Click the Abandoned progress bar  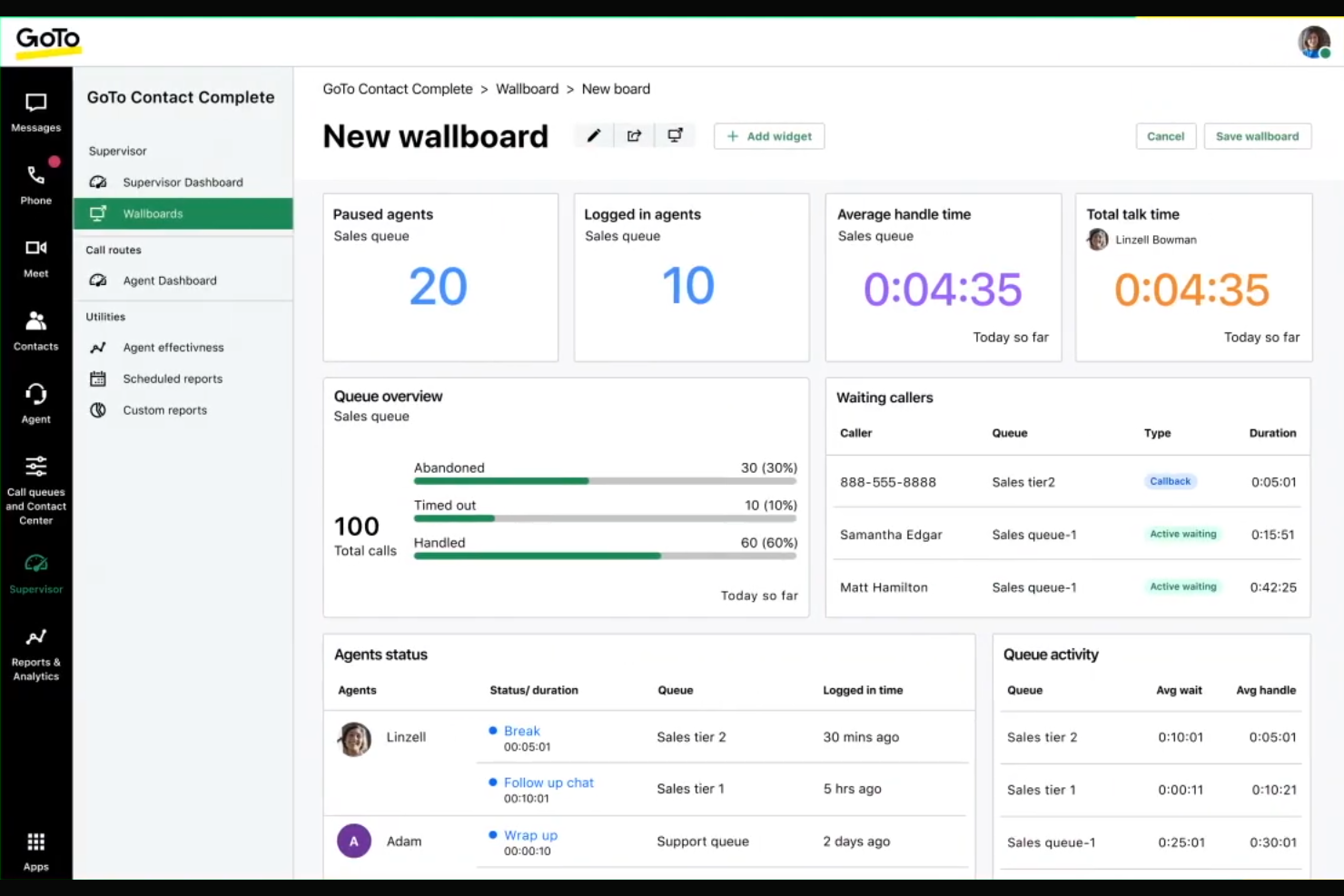pyautogui.click(x=606, y=481)
